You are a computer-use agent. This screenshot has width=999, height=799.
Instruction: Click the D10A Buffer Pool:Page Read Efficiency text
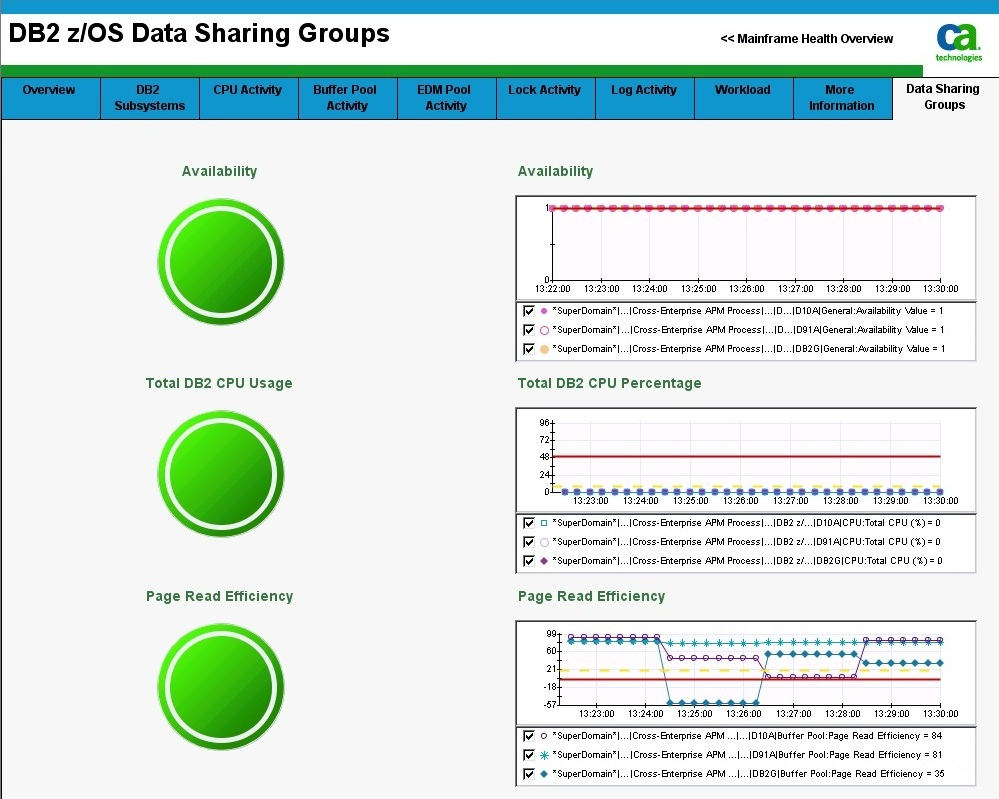[747, 736]
